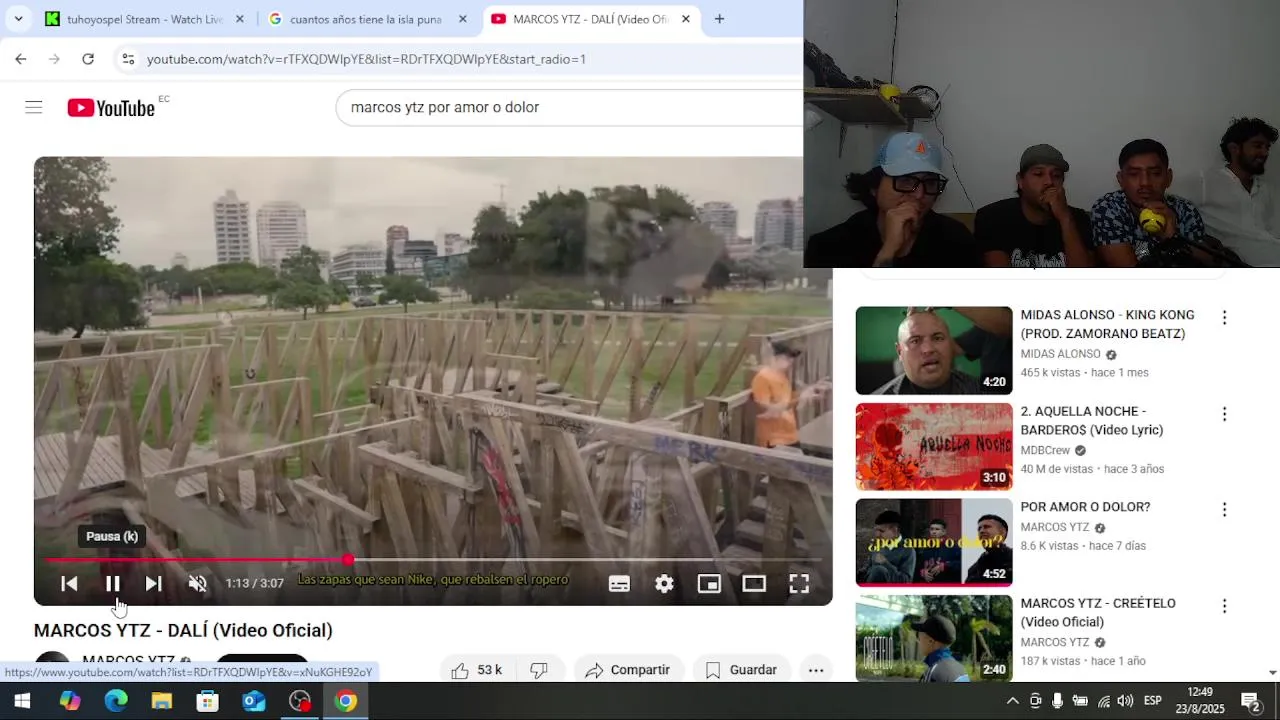Enter fullscreen video mode
Viewport: 1280px width, 720px height.
click(x=799, y=584)
